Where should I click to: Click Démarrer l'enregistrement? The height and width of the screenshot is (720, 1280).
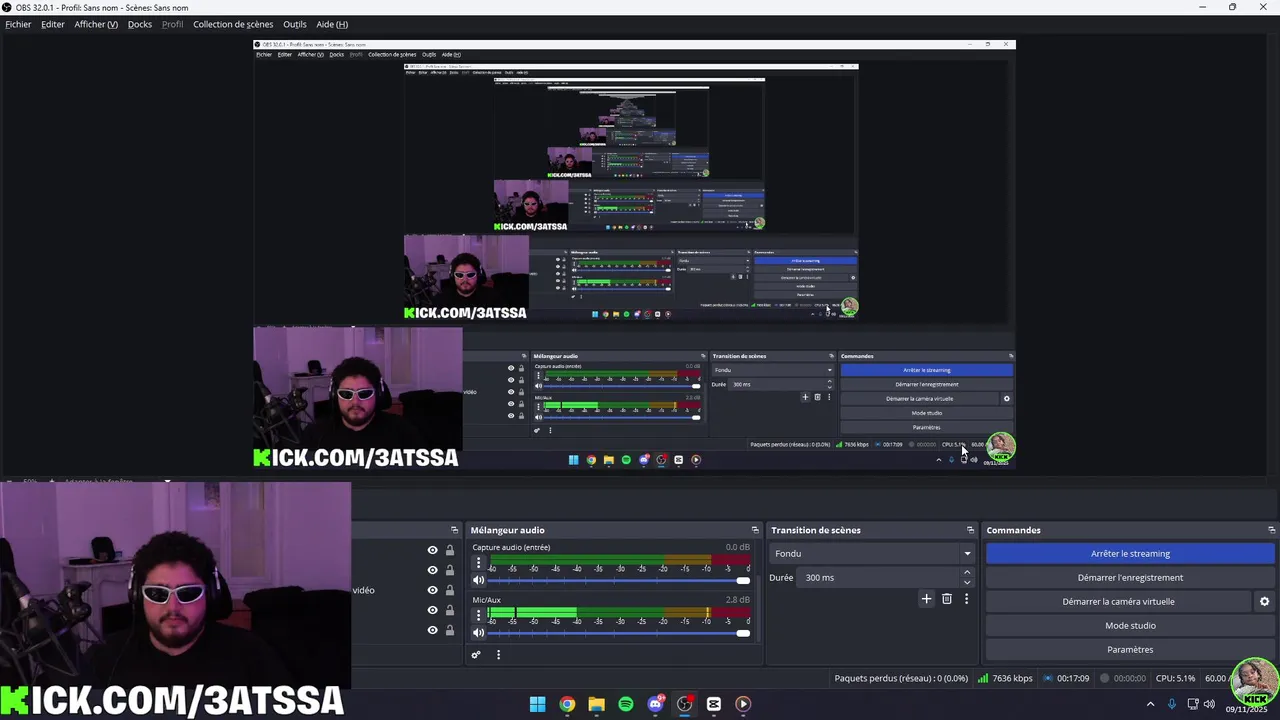1130,578
